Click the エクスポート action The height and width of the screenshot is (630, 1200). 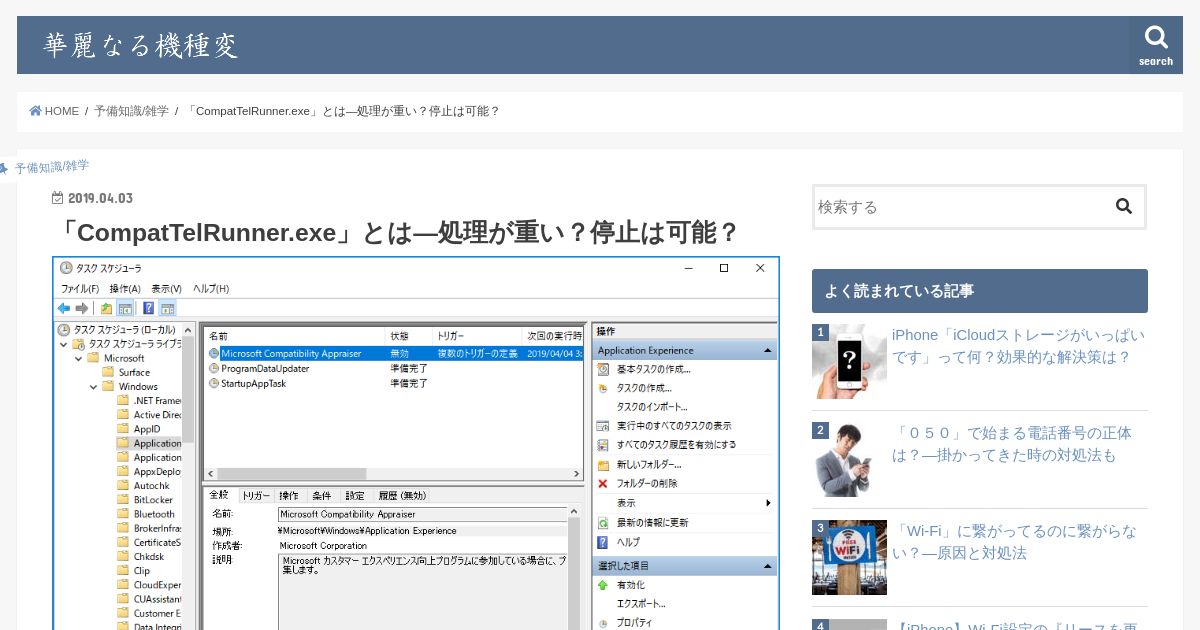pyautogui.click(x=641, y=604)
